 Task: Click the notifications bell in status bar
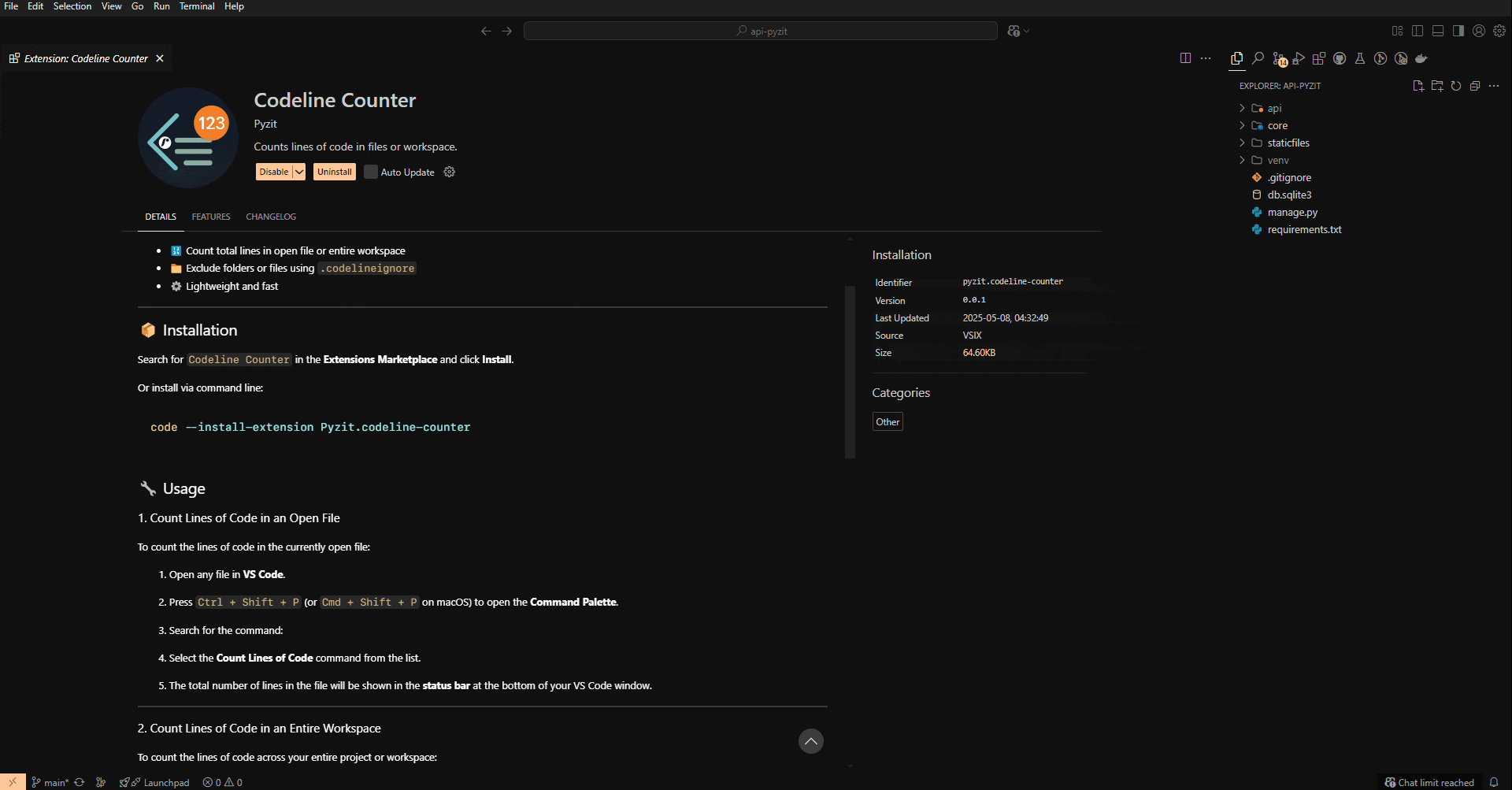click(1494, 782)
